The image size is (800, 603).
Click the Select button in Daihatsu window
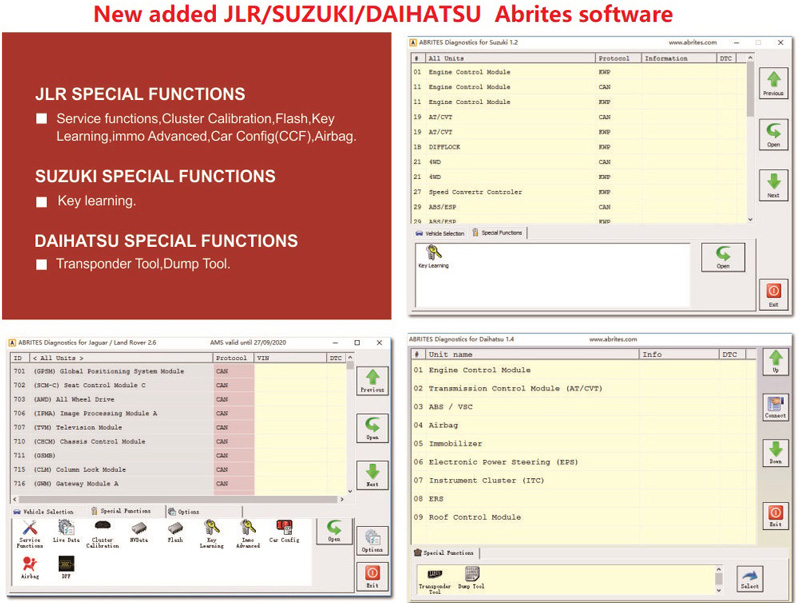749,579
